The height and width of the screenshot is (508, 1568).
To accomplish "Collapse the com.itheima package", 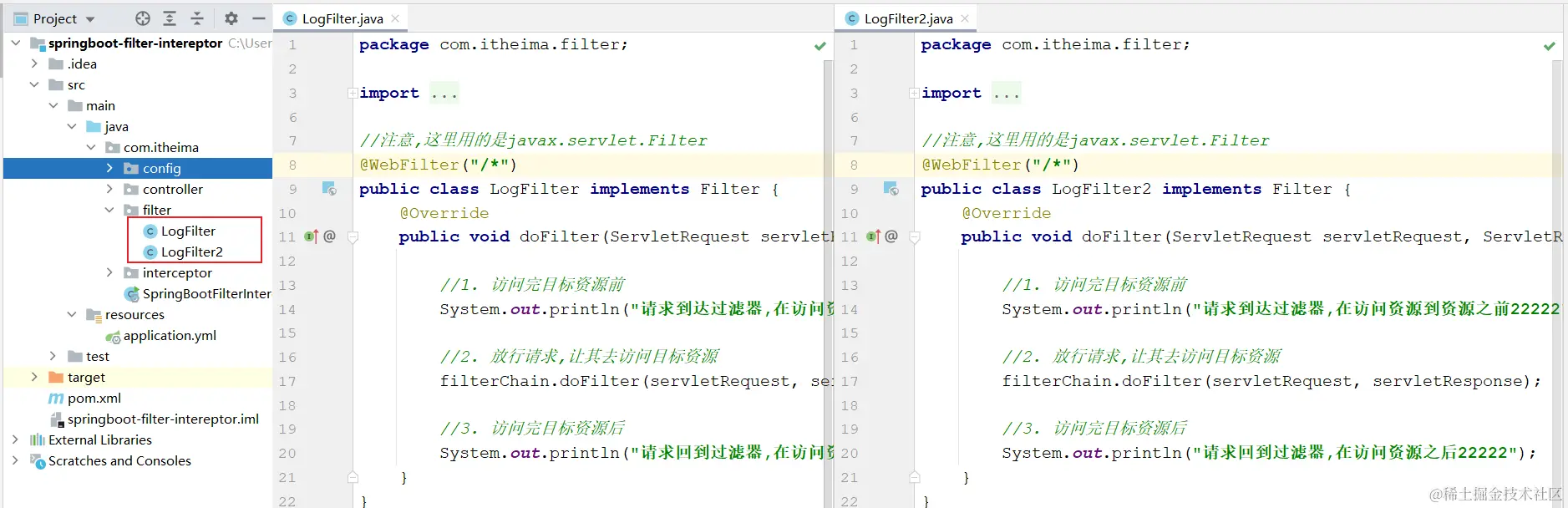I will (x=91, y=147).
